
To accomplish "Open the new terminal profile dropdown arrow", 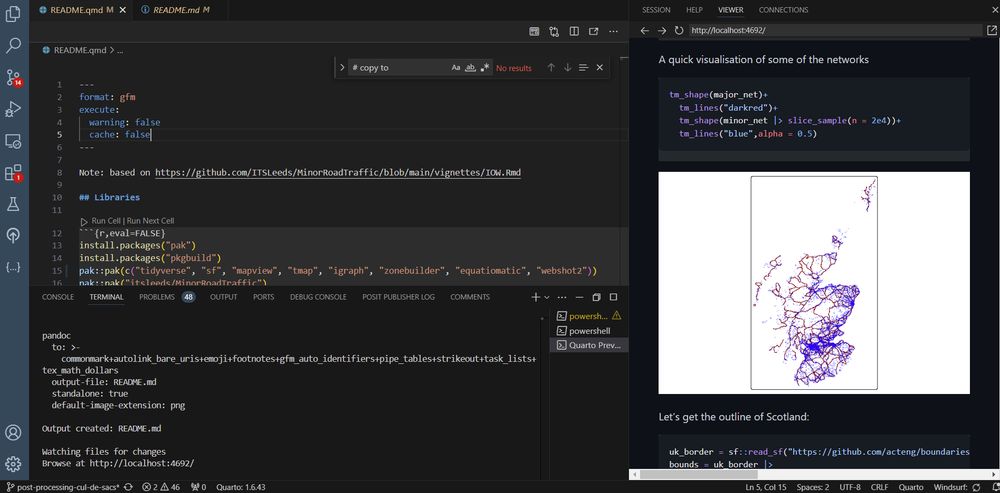I will (547, 297).
